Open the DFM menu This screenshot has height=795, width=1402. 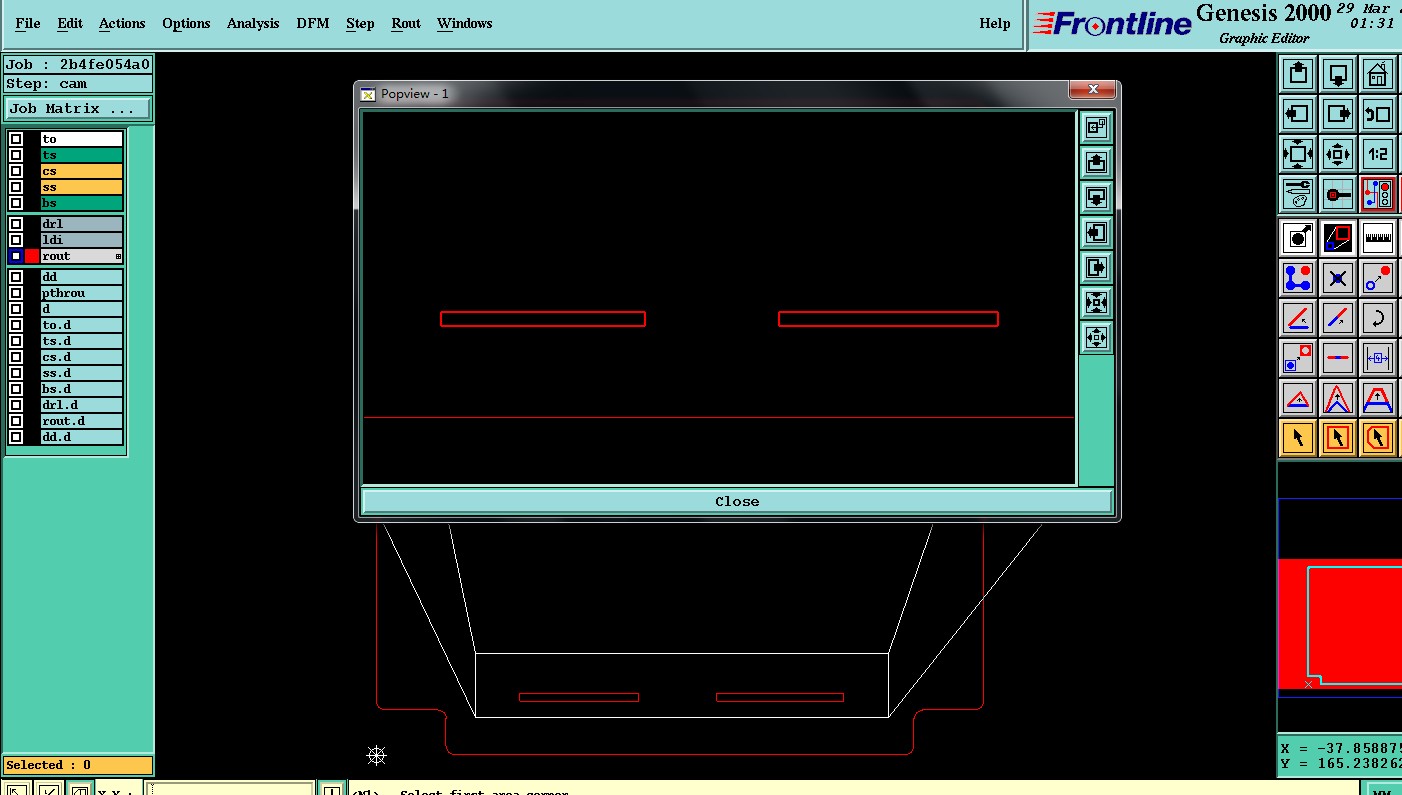(x=313, y=23)
